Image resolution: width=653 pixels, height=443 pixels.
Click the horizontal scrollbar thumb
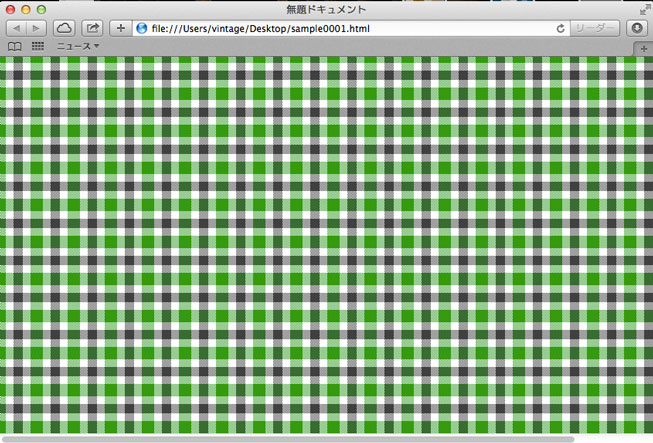click(288, 439)
